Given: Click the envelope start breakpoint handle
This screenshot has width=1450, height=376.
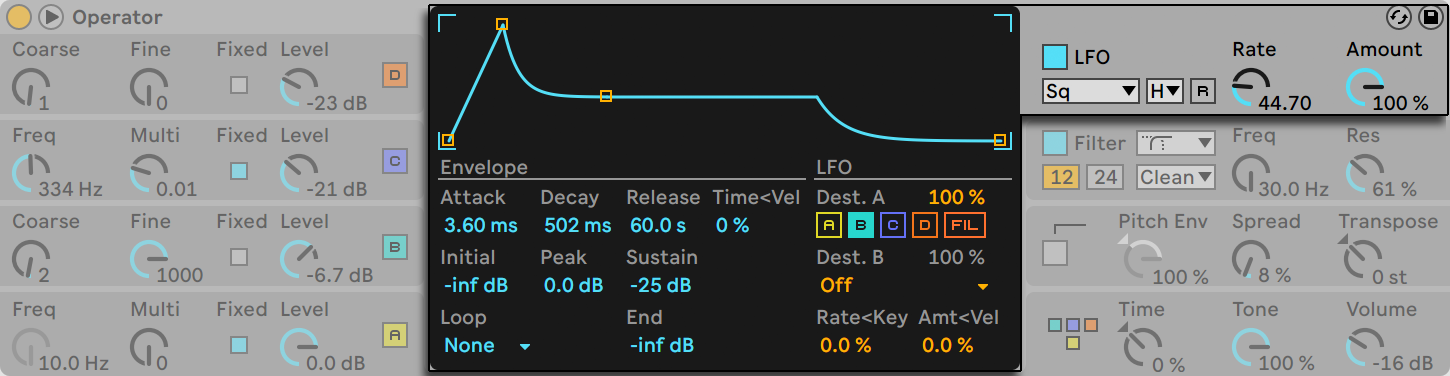Looking at the screenshot, I should pos(448,141).
